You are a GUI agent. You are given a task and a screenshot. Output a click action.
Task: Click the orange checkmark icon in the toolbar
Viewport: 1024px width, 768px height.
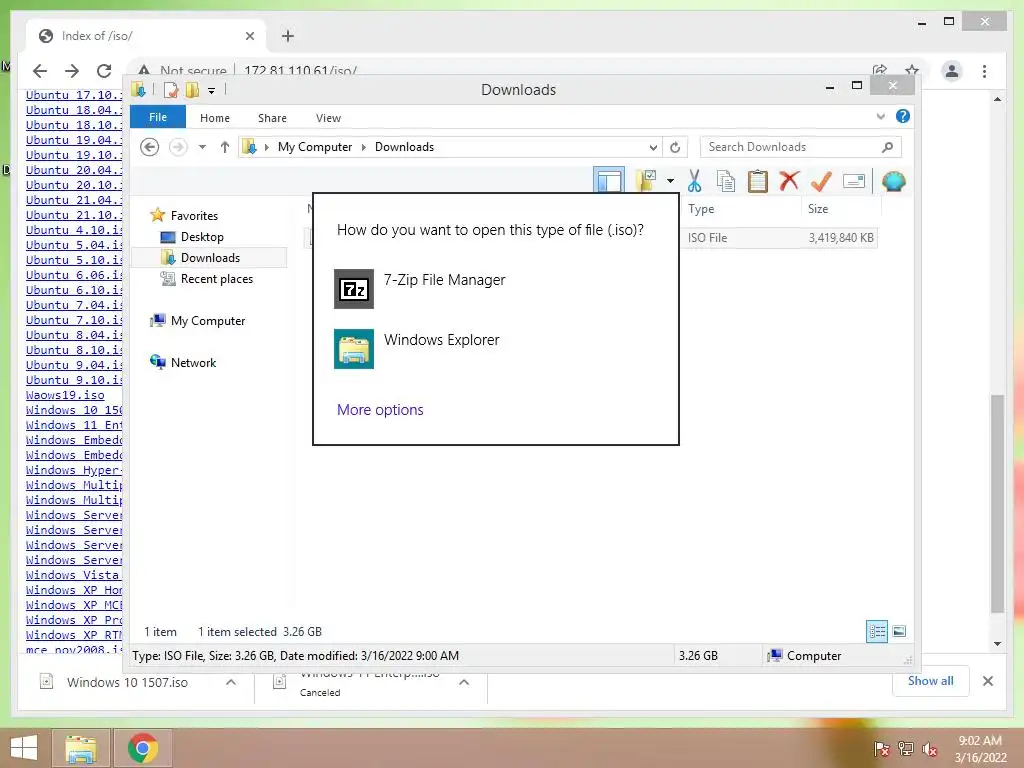pos(821,181)
